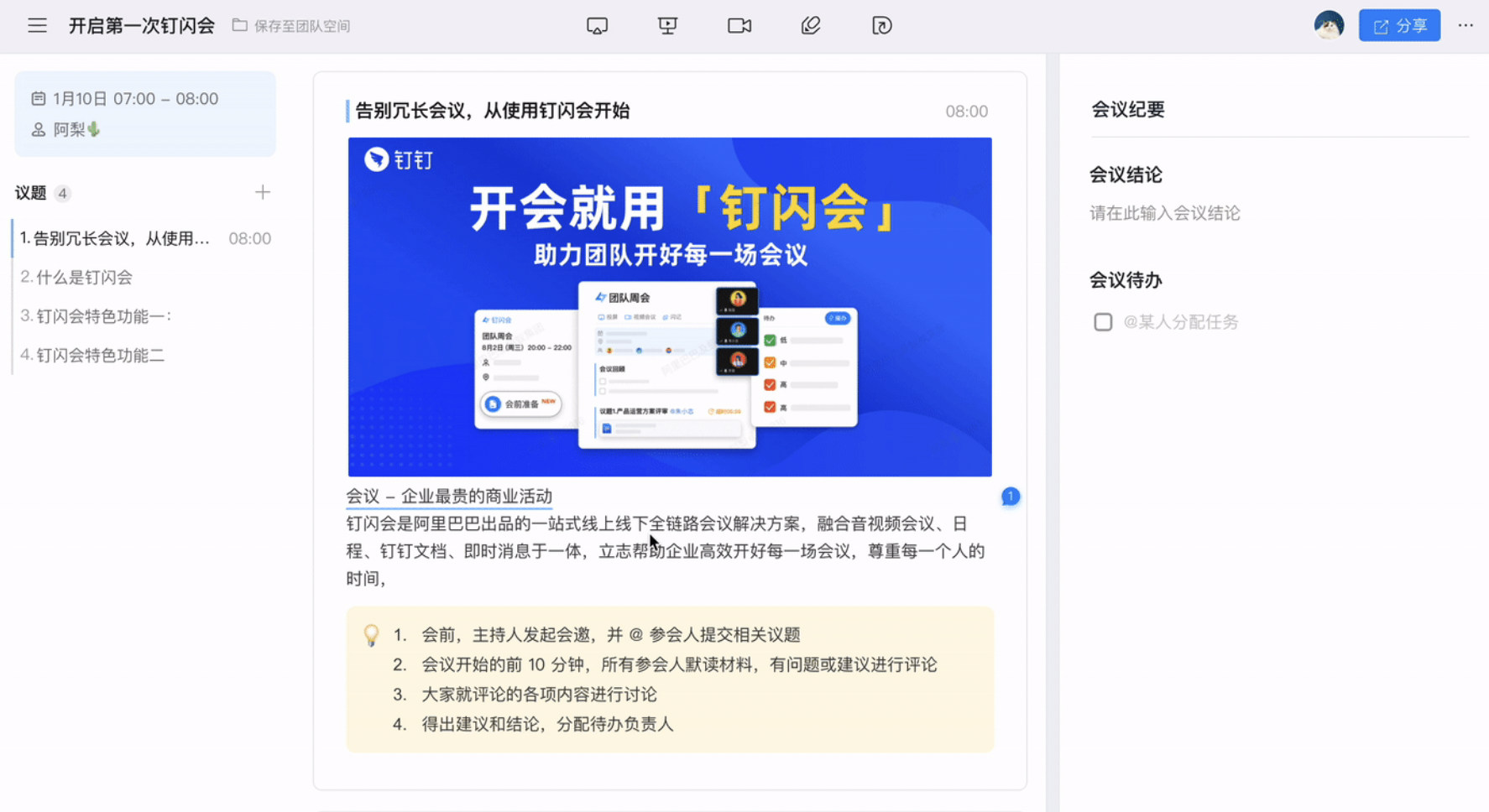
Task: Select agenda item 4.钉闪会特色功能二
Action: tap(144, 356)
